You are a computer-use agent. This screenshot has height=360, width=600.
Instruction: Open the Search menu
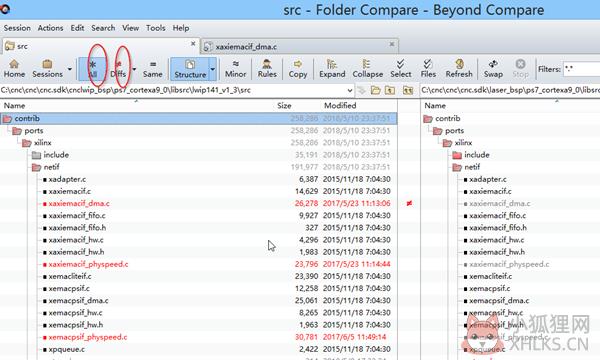tap(103, 28)
